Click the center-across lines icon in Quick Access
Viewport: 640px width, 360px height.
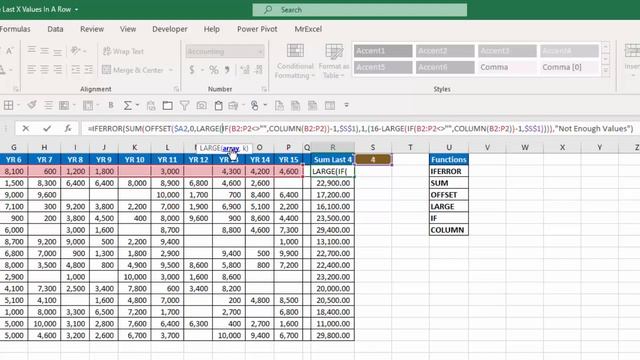pyautogui.click(x=48, y=106)
